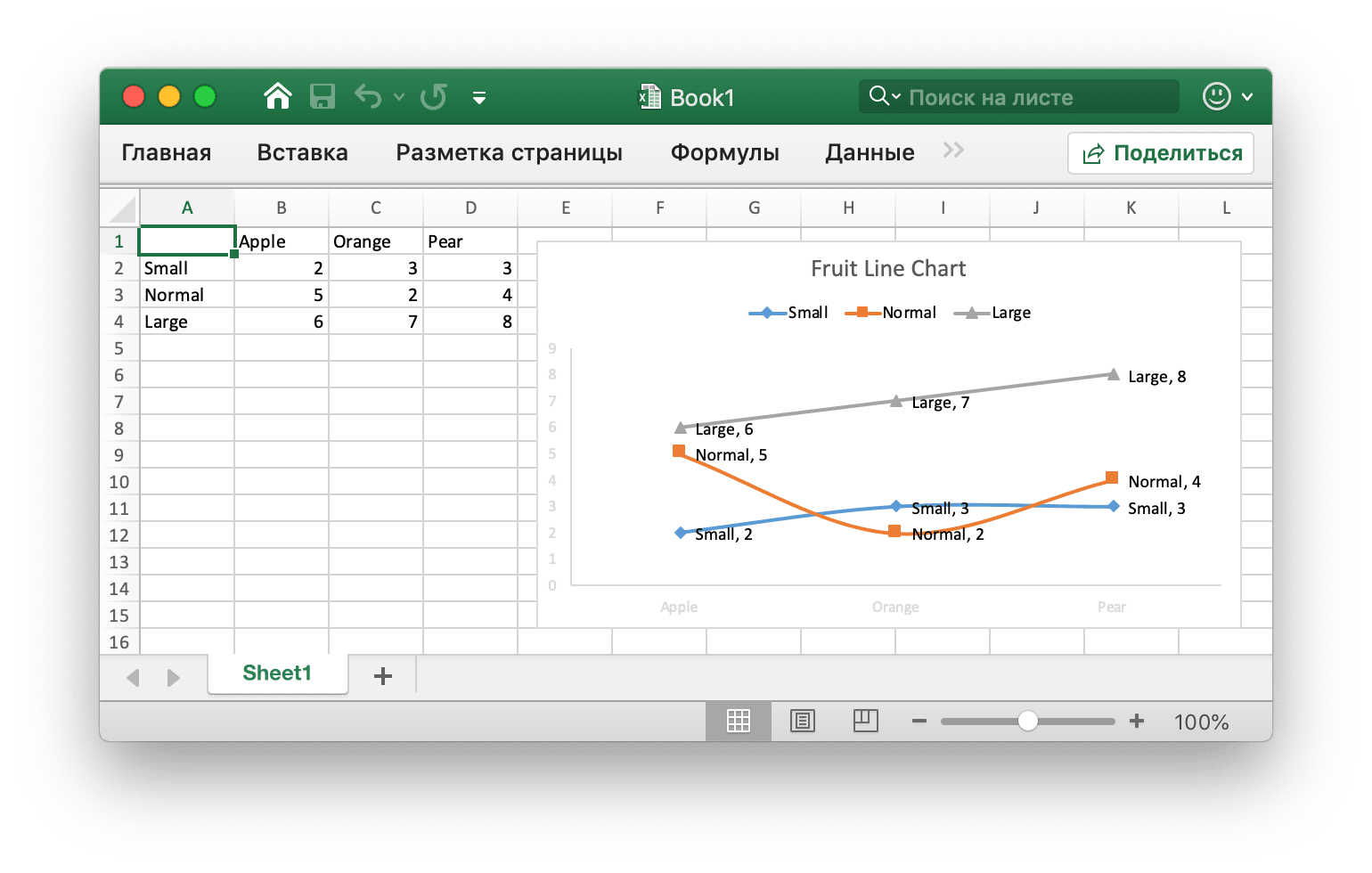Image resolution: width=1372 pixels, height=873 pixels.
Task: Click the 'Small, 2' data label
Action: pyautogui.click(x=723, y=534)
